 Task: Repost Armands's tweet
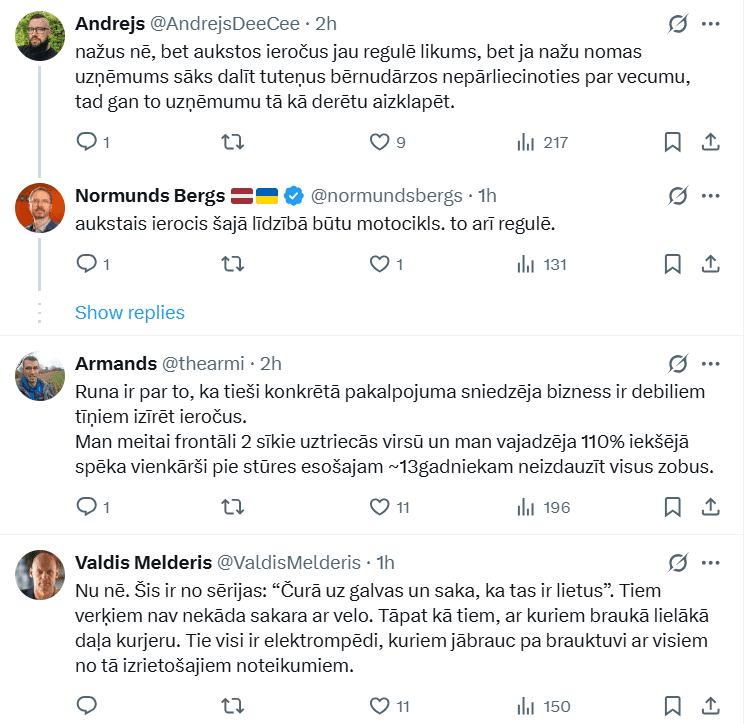[232, 507]
